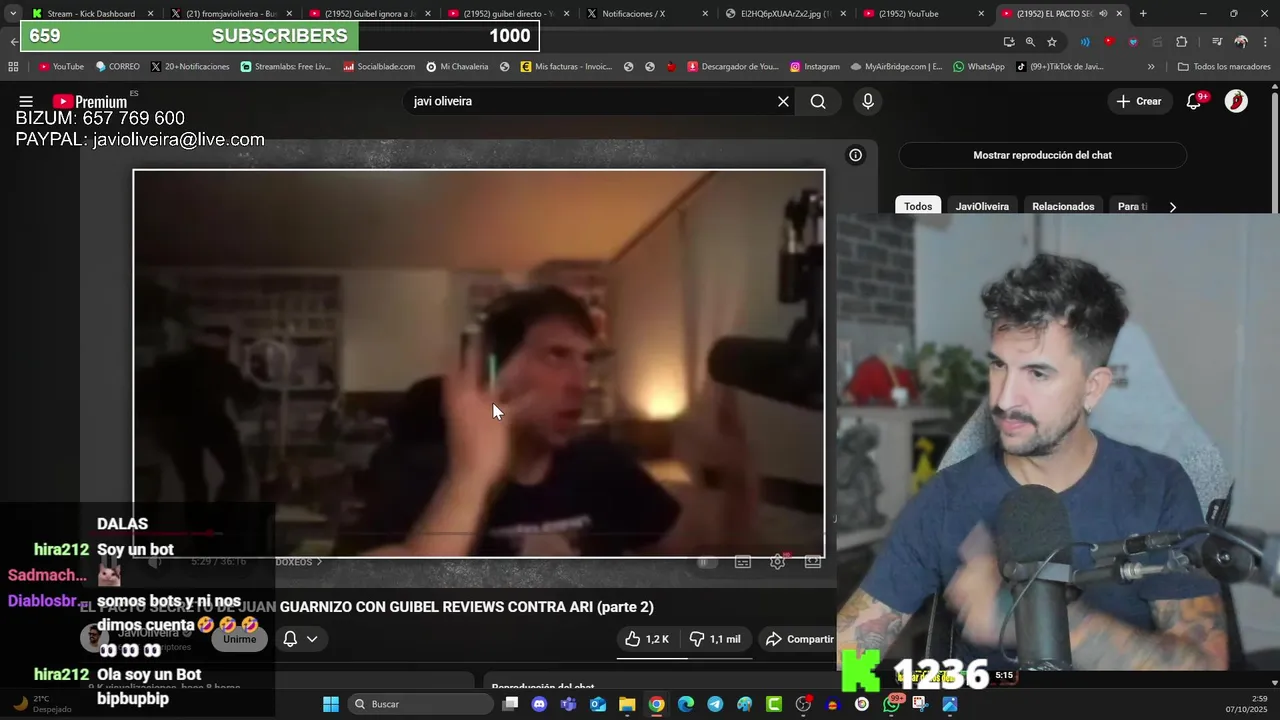Toggle subtitles on the player
1280x720 pixels.
pyautogui.click(x=743, y=562)
